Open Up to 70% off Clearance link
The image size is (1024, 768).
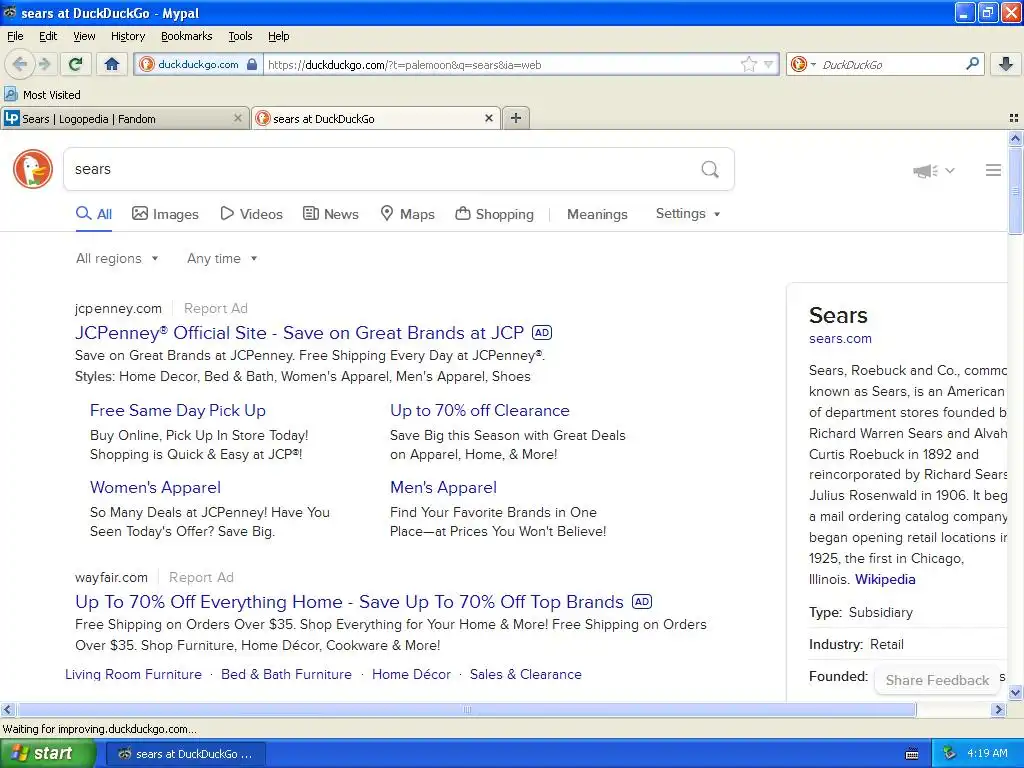(x=479, y=410)
